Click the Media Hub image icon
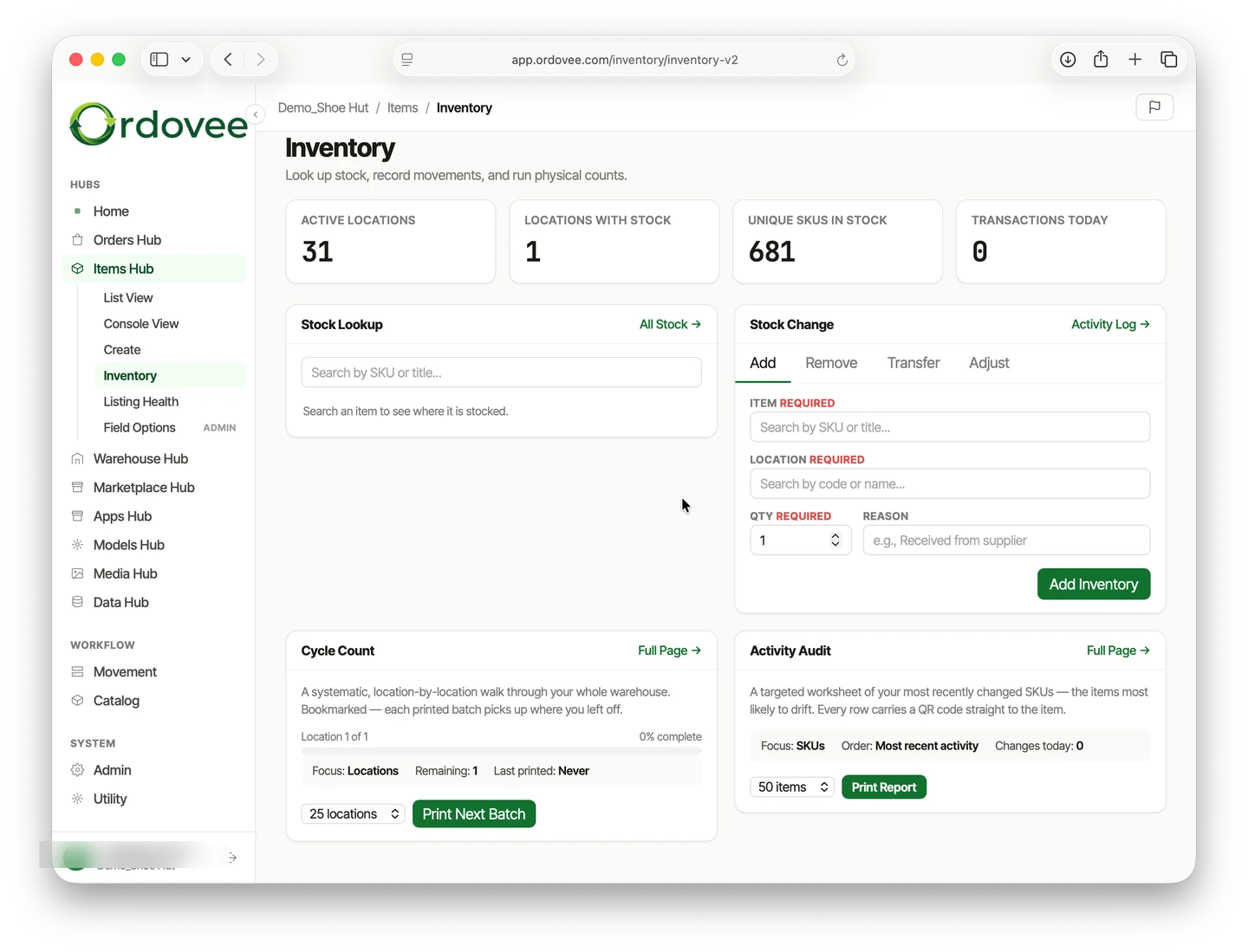1248x952 pixels. tap(77, 573)
